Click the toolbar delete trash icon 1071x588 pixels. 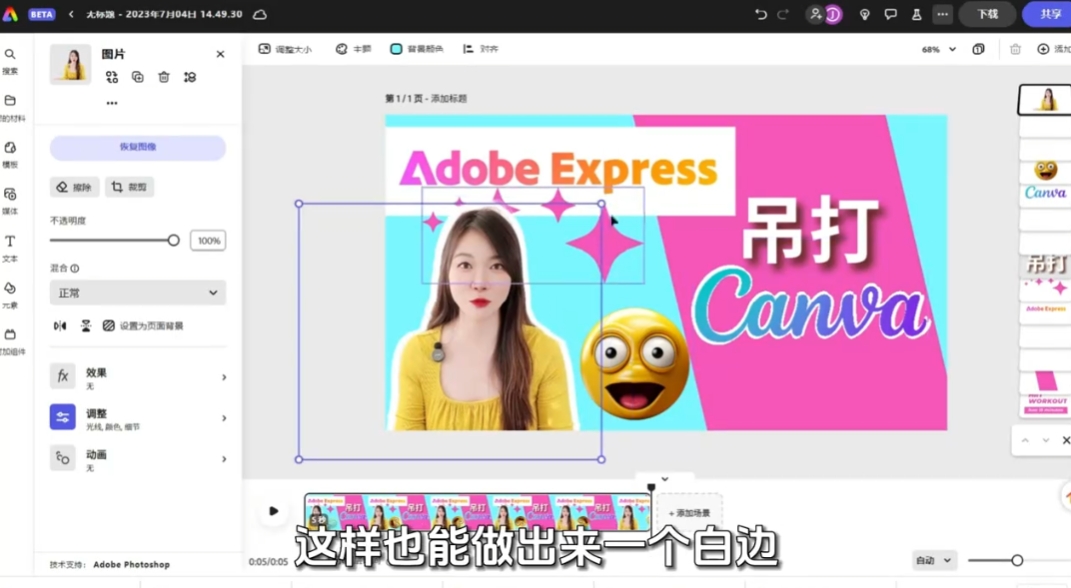(1016, 49)
